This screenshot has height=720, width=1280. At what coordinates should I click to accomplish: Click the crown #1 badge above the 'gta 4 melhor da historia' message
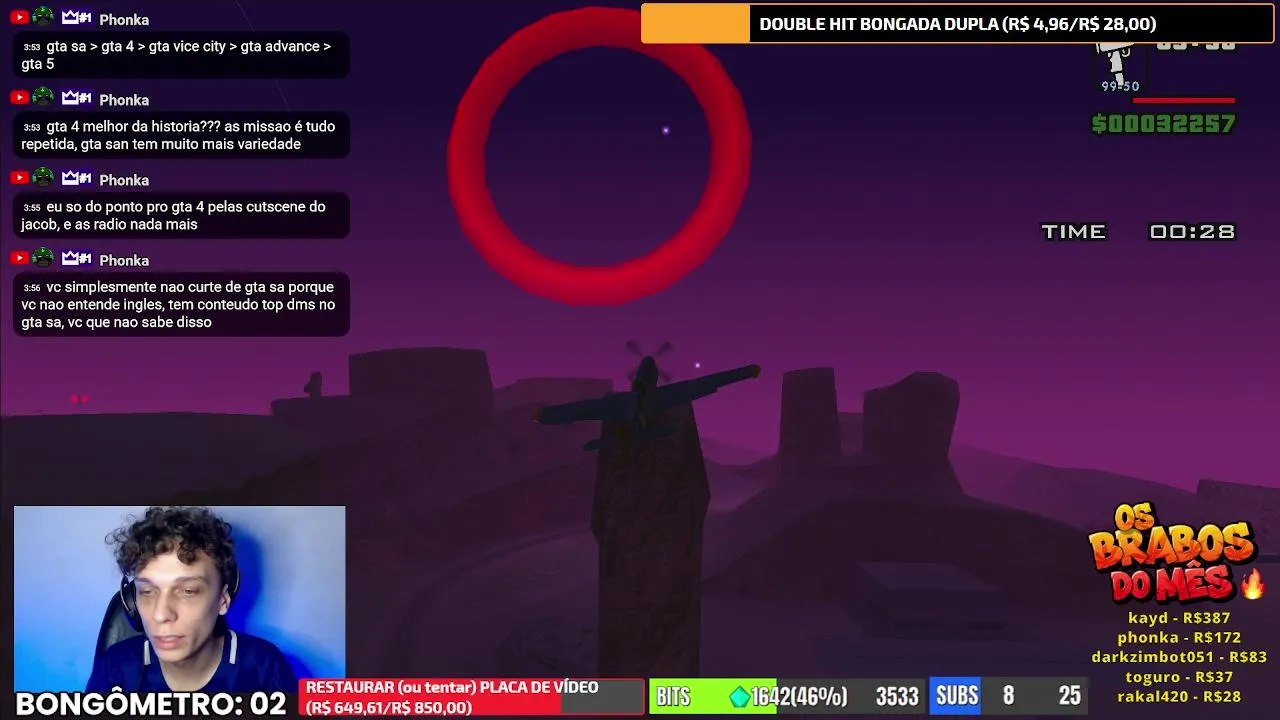[x=77, y=98]
